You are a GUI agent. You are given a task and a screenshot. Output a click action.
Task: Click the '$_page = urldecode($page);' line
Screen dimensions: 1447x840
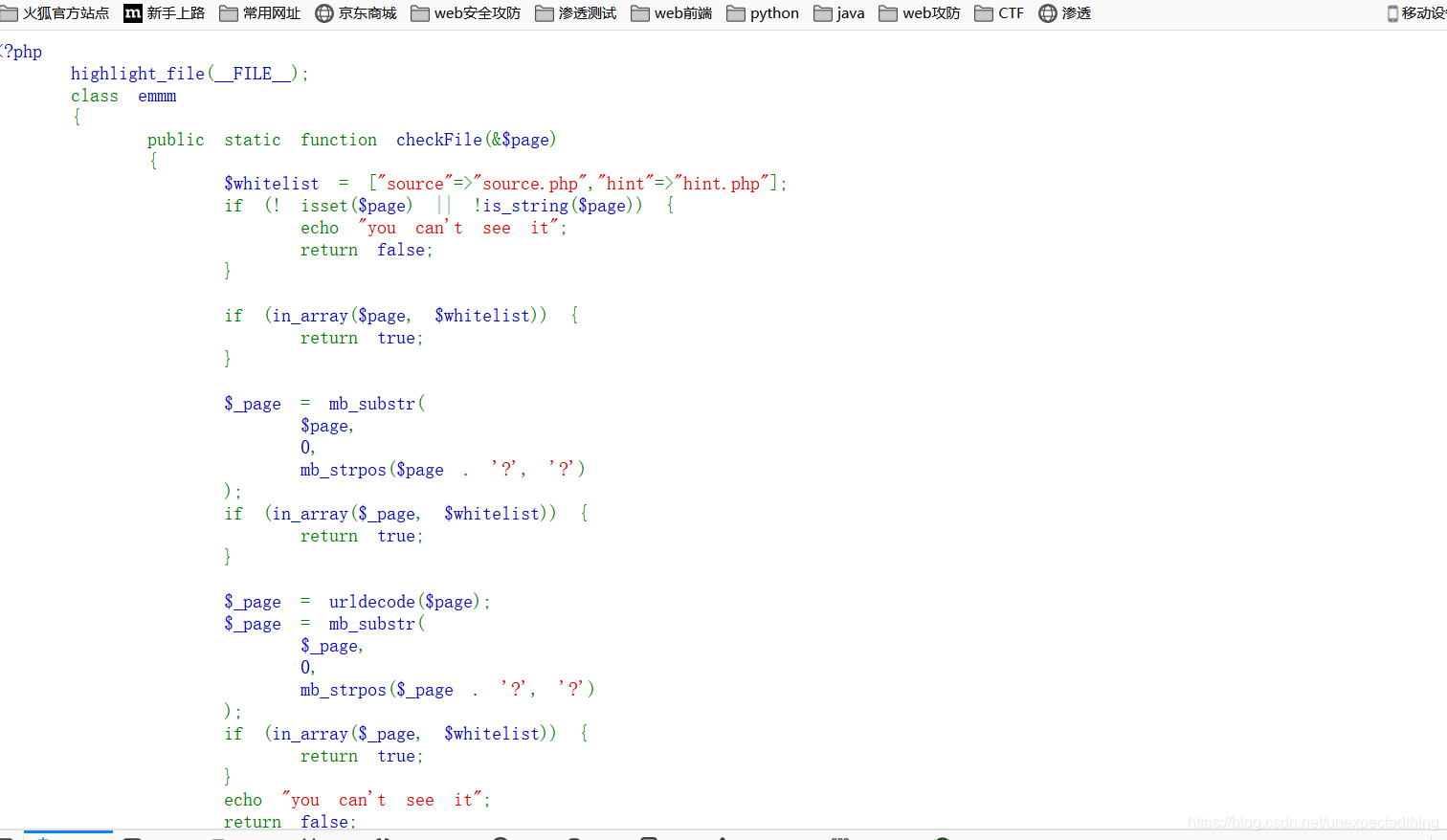coord(357,602)
